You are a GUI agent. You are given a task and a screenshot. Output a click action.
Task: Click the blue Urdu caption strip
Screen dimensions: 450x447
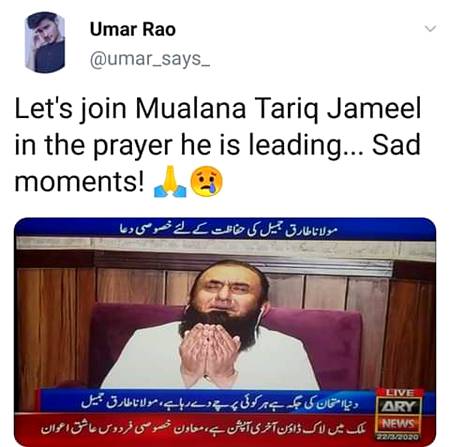[x=207, y=402]
